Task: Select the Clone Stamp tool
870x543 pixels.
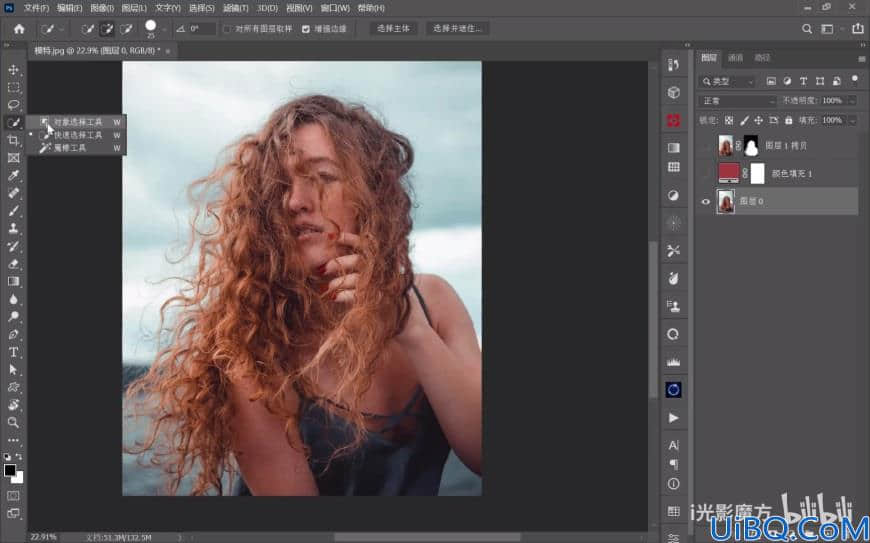Action: [x=13, y=228]
